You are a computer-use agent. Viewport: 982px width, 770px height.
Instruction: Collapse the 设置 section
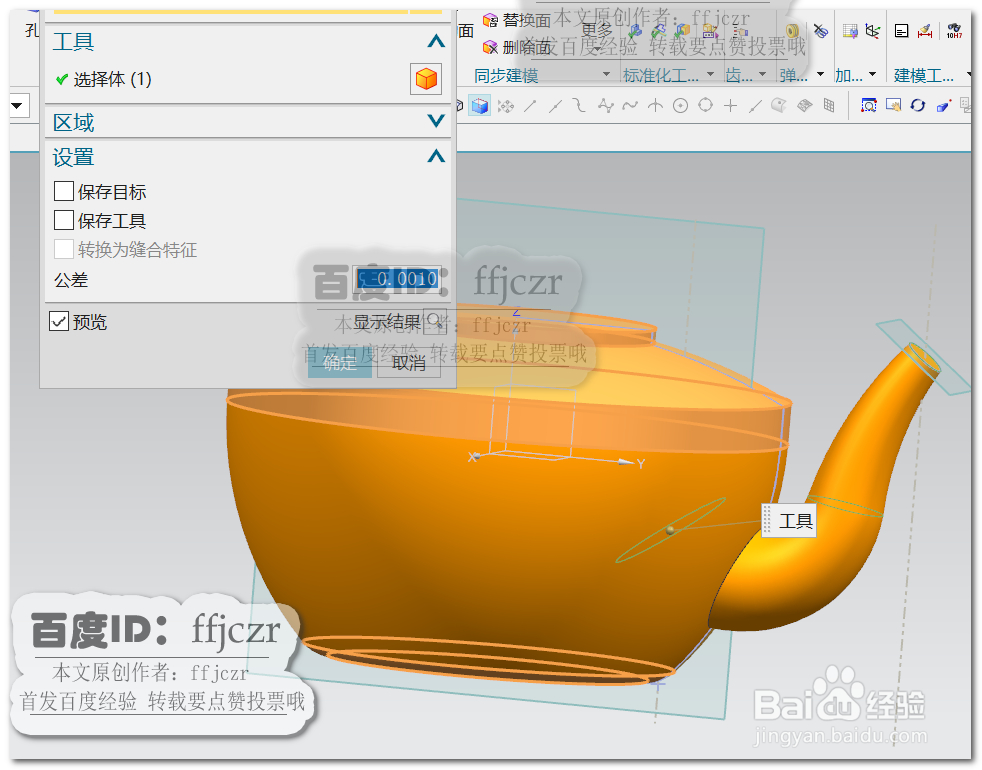point(436,156)
